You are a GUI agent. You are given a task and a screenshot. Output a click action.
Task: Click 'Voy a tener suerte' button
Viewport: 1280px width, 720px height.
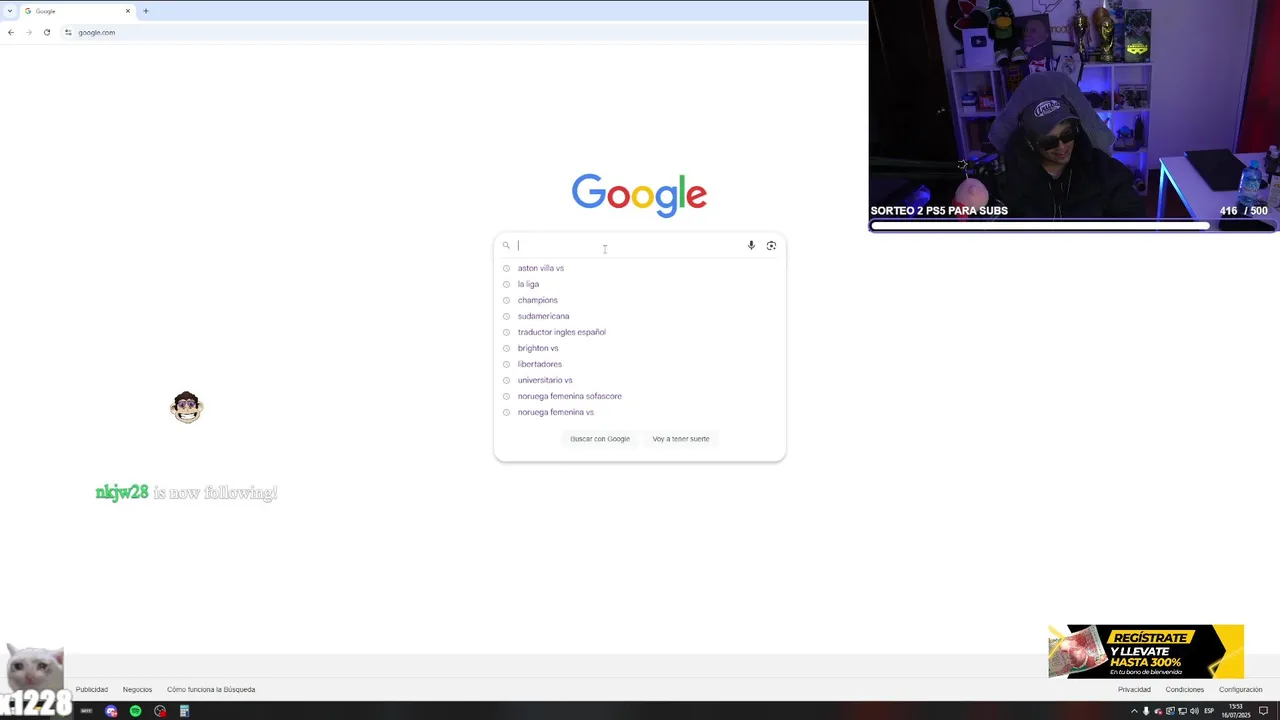point(681,439)
